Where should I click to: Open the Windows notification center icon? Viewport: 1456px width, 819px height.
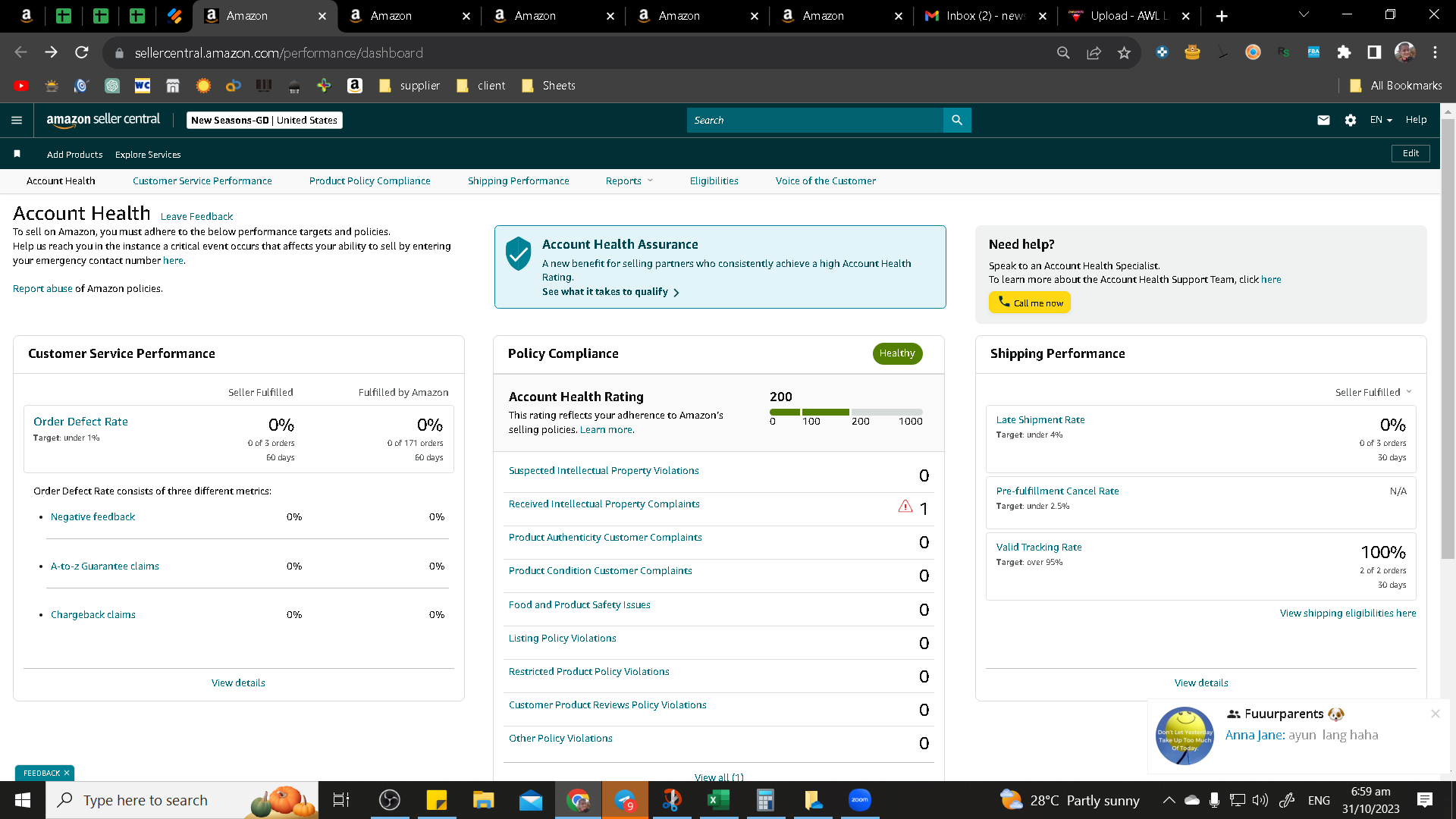tap(1425, 800)
